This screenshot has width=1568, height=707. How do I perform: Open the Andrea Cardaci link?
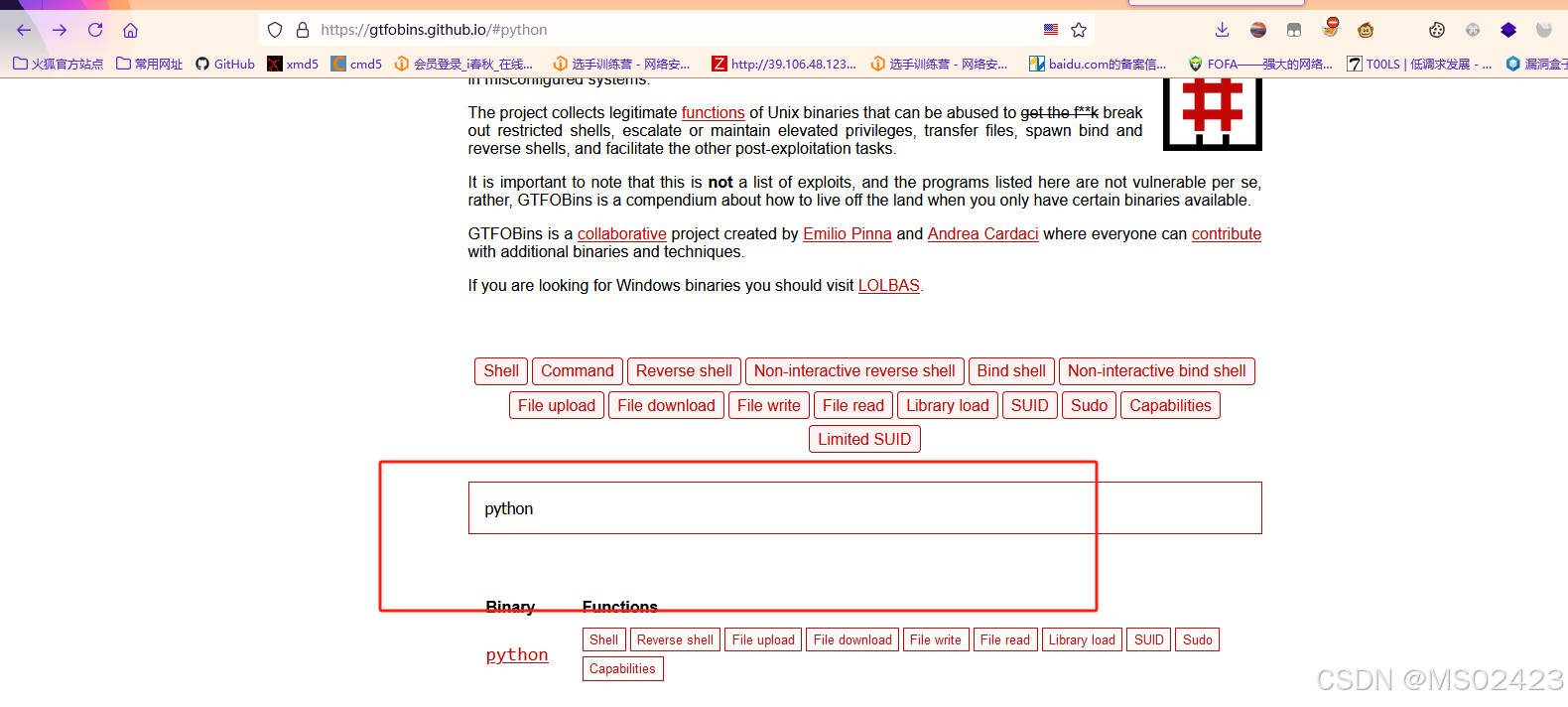point(982,234)
